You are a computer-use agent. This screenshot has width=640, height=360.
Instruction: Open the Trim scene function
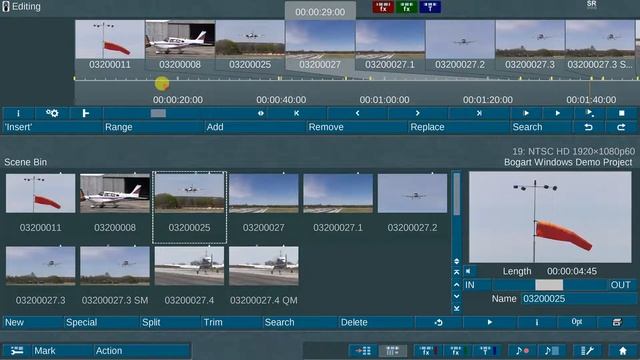tap(232, 322)
